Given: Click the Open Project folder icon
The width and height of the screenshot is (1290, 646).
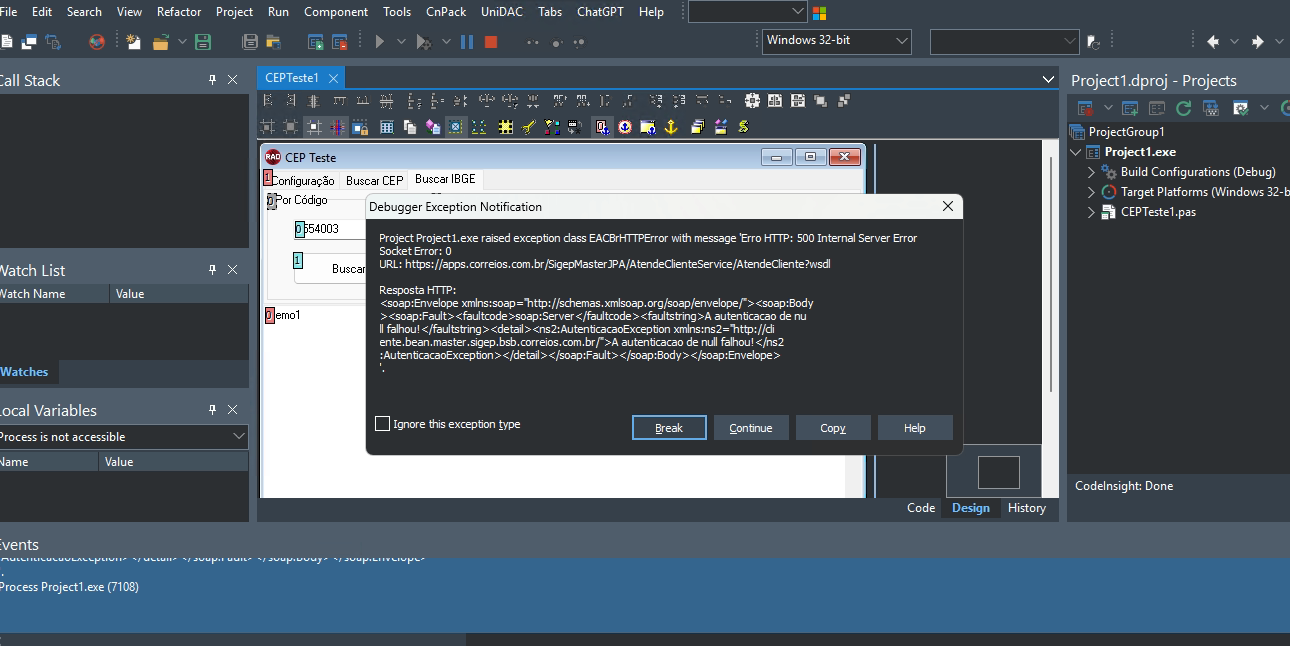Looking at the screenshot, I should 273,42.
